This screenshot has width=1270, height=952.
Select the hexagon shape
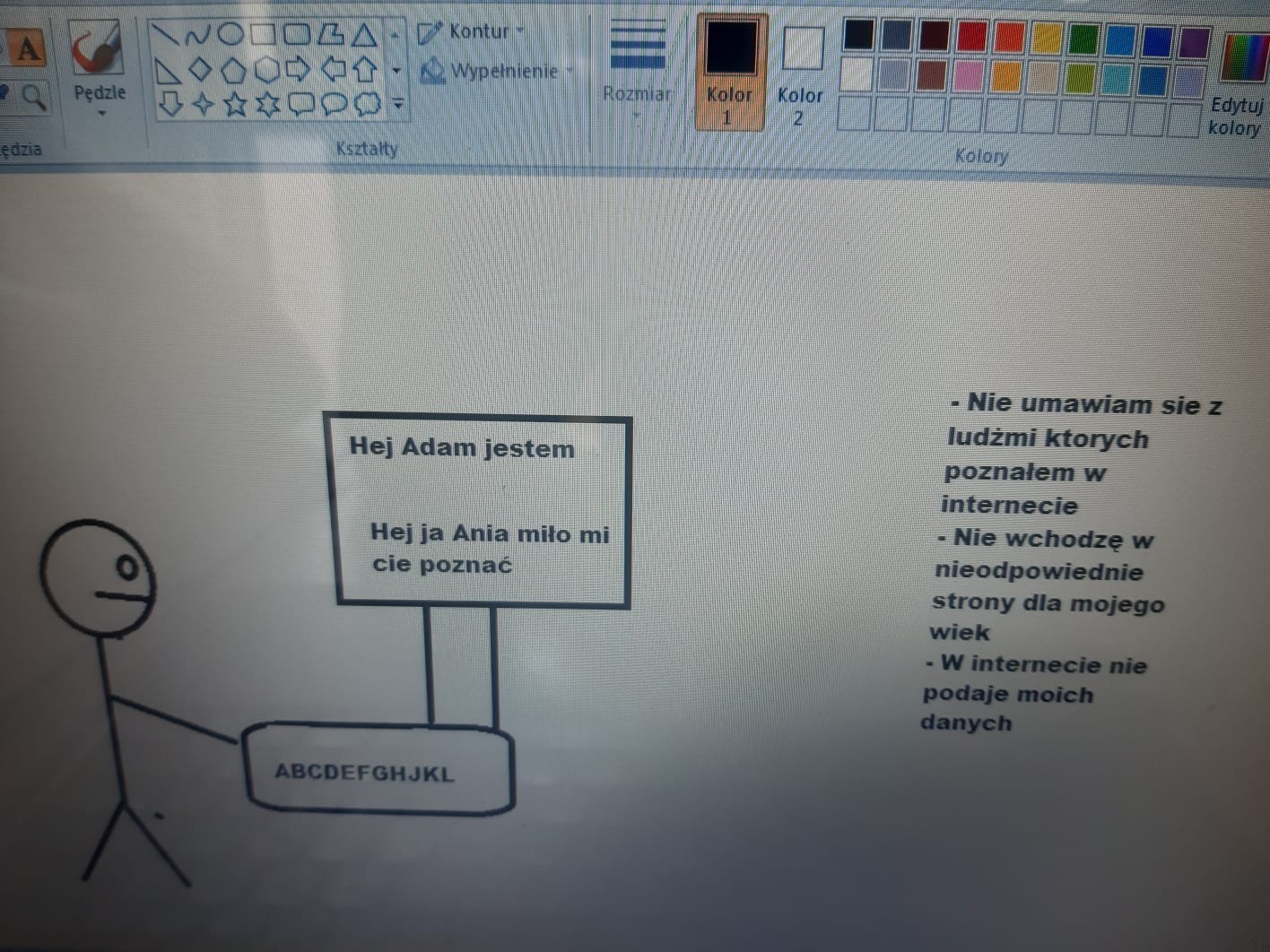(x=266, y=69)
